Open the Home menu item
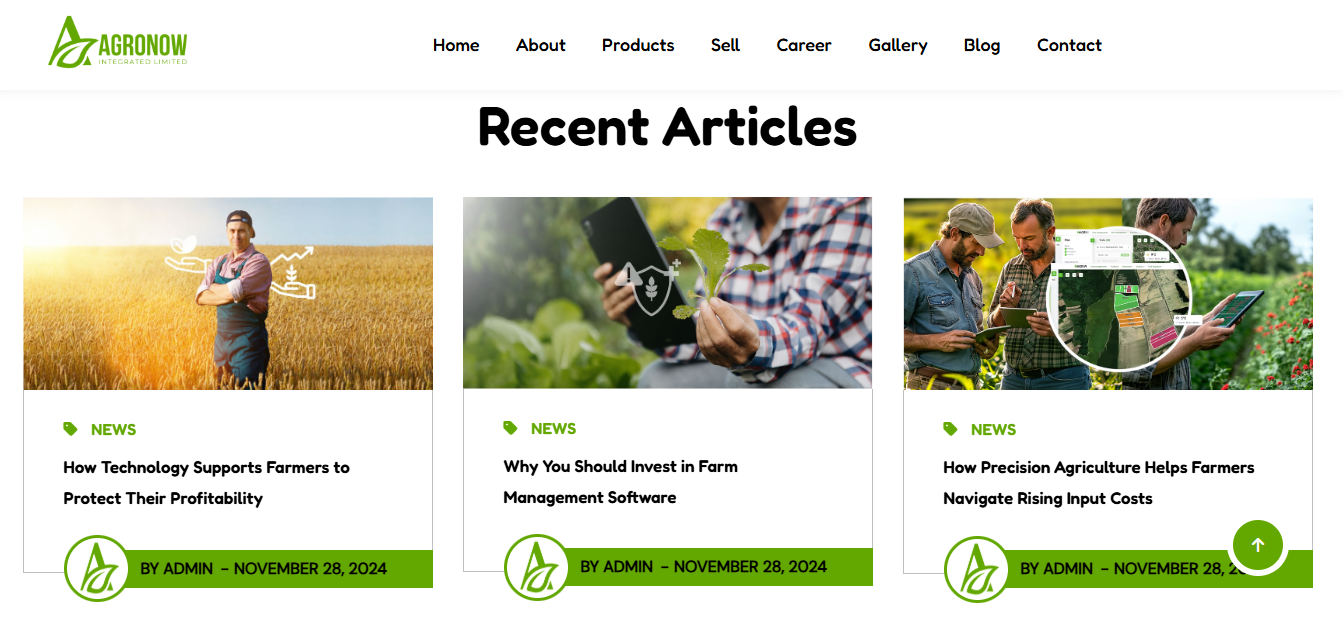Viewport: 1343px width, 628px height. click(456, 45)
